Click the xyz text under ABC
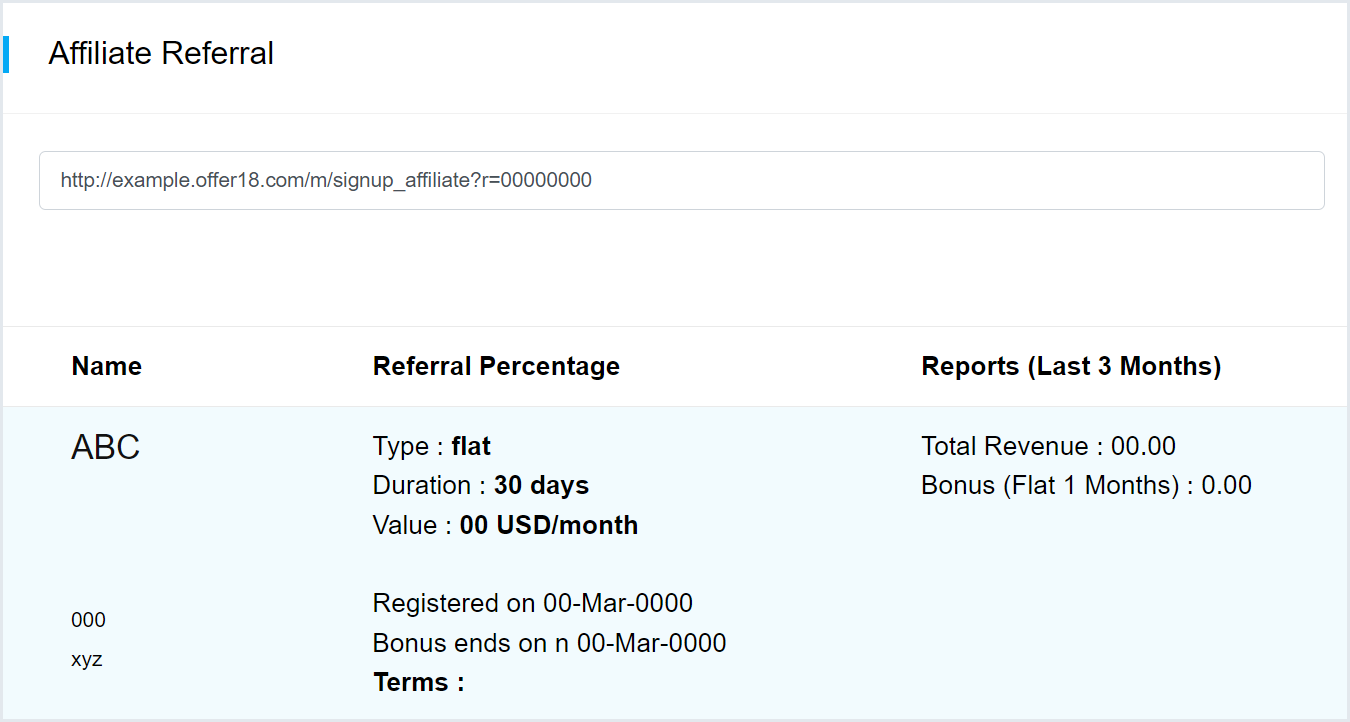1350x722 pixels. click(87, 660)
